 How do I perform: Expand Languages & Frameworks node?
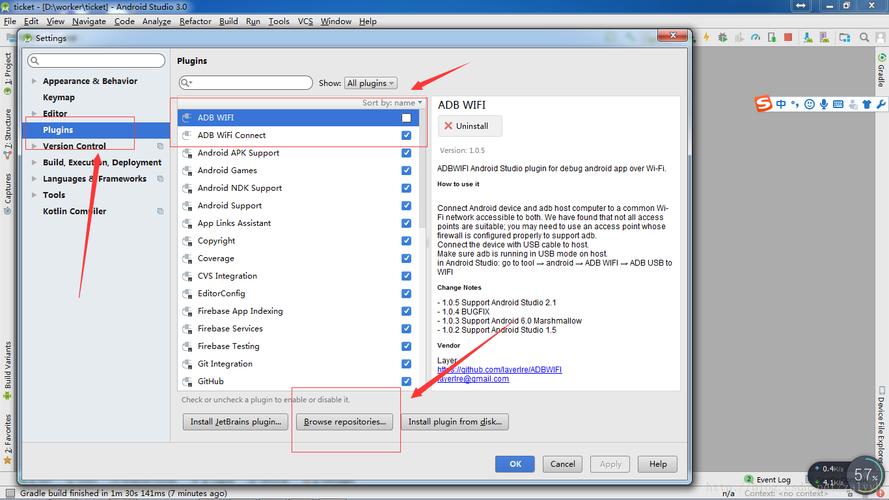click(x=34, y=179)
